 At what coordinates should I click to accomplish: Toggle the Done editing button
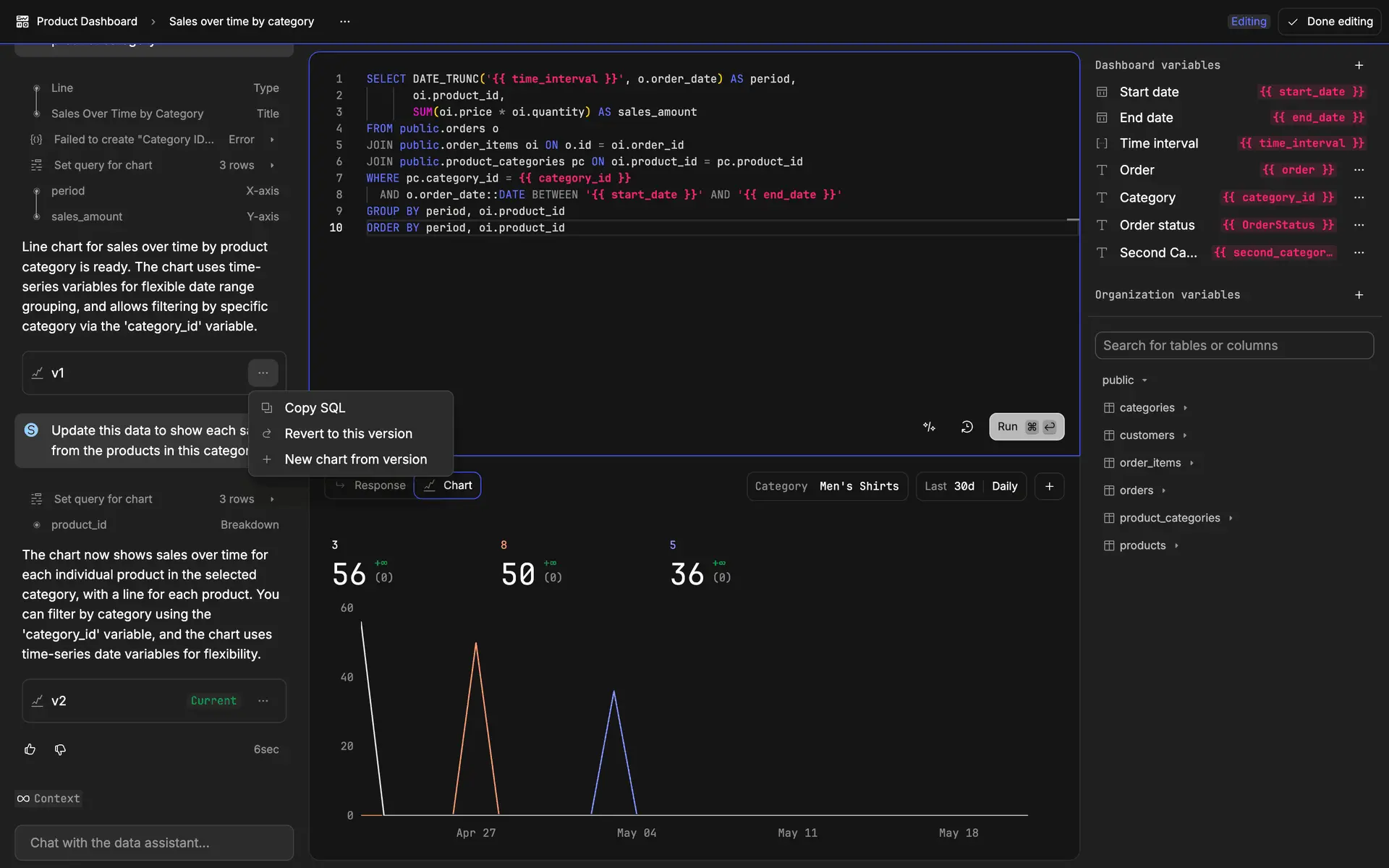(1330, 22)
